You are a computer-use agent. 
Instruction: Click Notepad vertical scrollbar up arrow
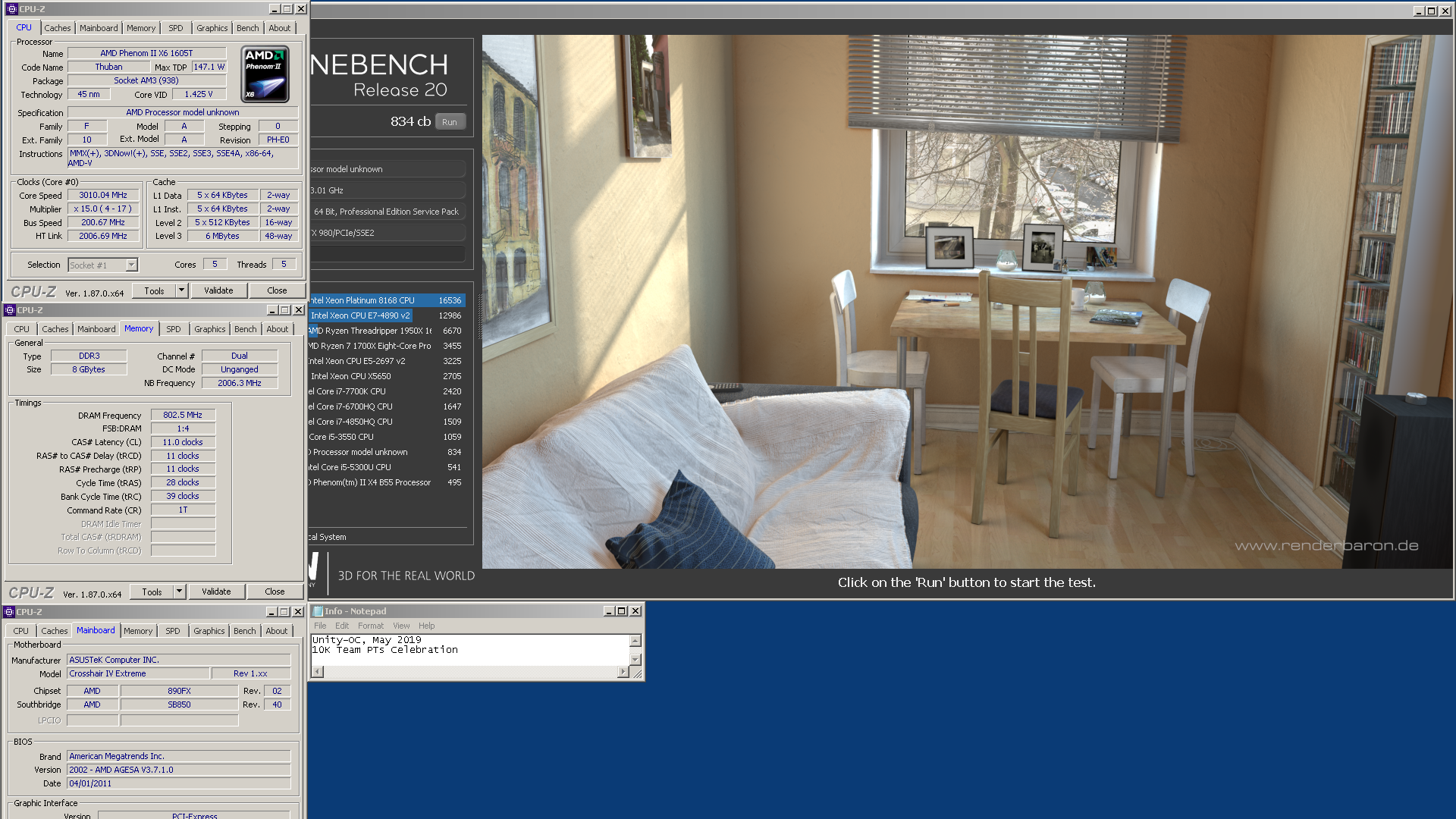tap(635, 641)
